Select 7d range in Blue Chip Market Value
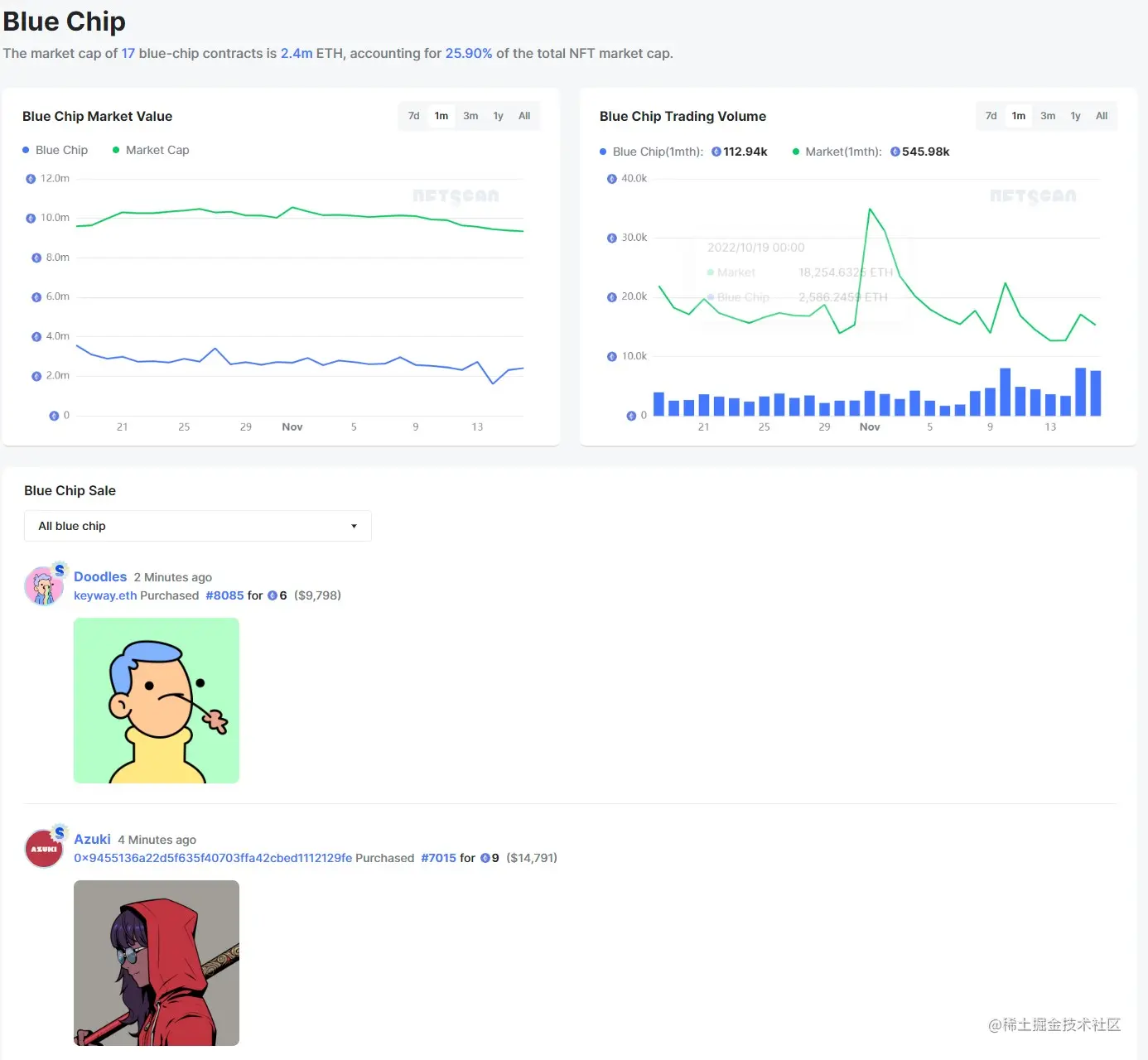The width and height of the screenshot is (1148, 1060). pos(413,116)
